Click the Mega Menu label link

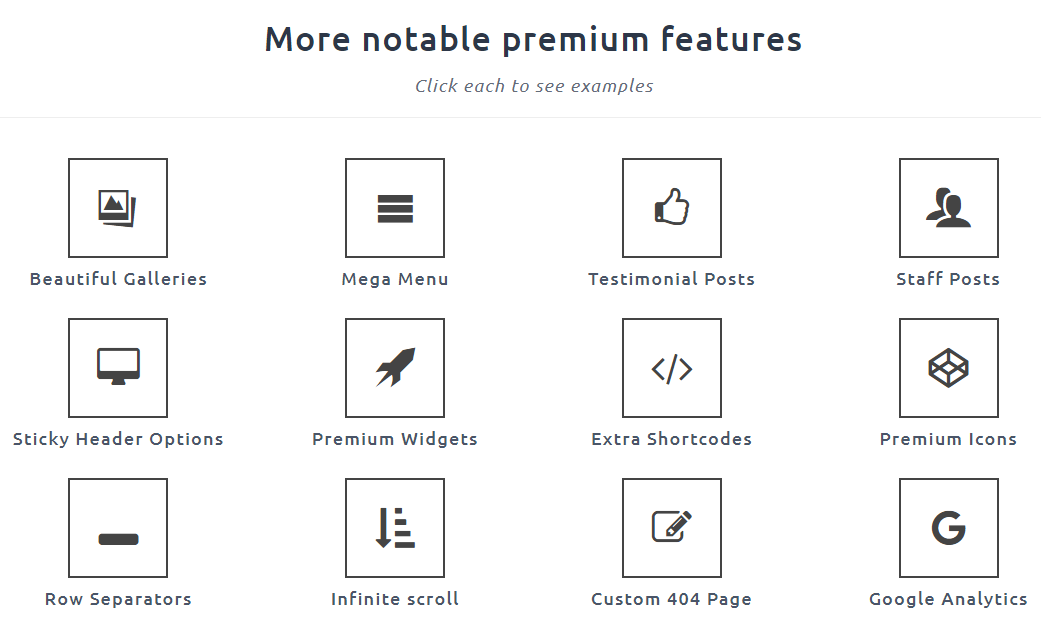[395, 279]
